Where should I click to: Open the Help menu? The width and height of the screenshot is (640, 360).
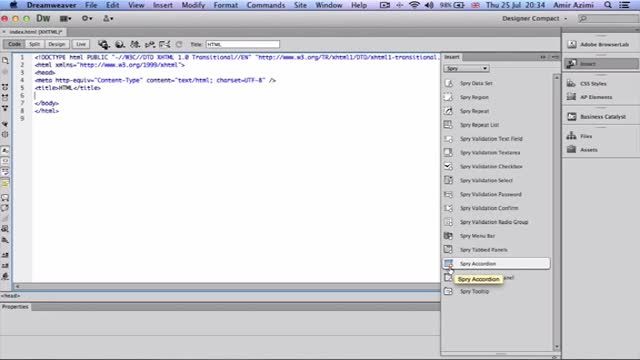click(359, 5)
